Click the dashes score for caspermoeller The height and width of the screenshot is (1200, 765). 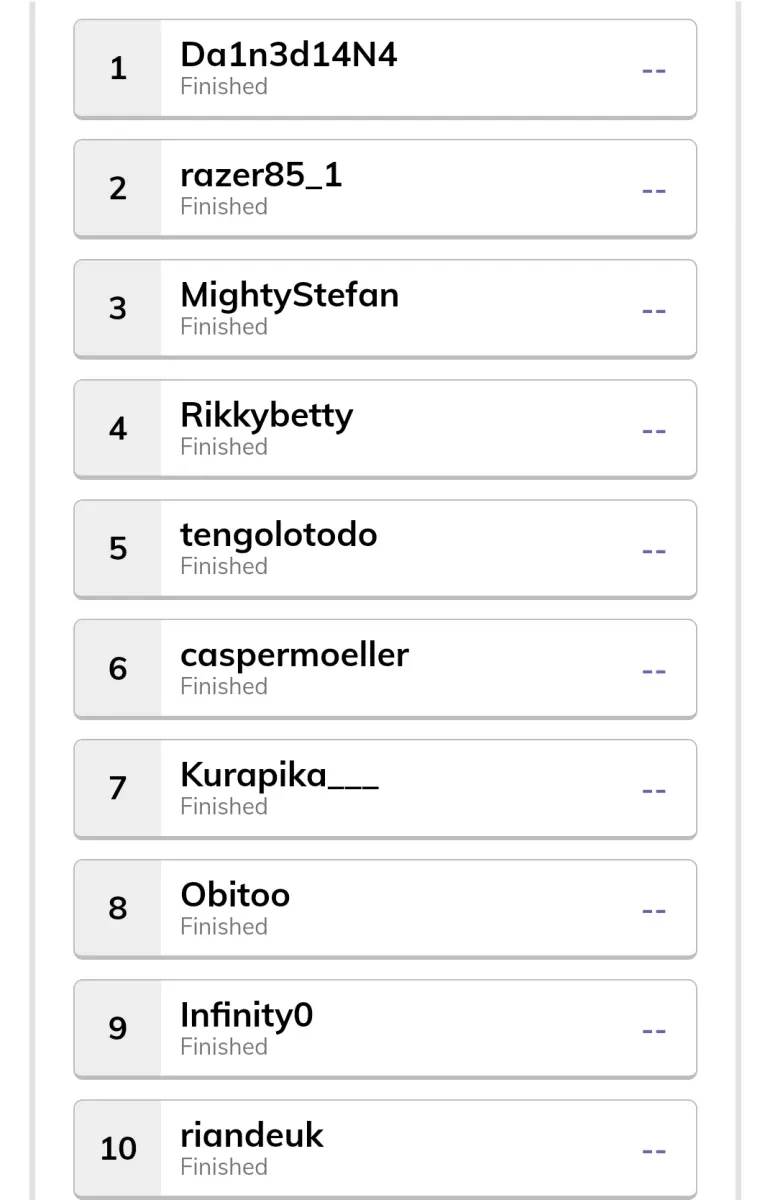click(654, 670)
